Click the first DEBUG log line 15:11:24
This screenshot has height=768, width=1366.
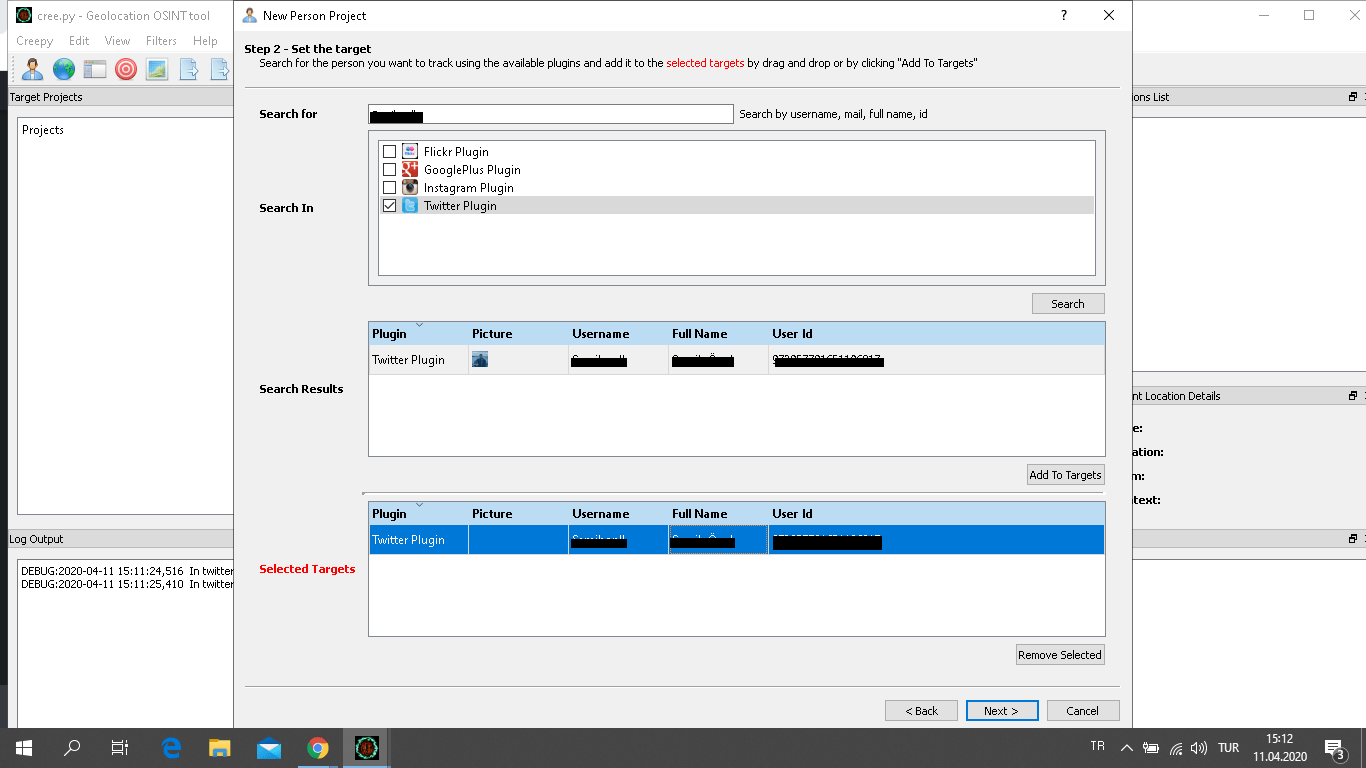126,571
